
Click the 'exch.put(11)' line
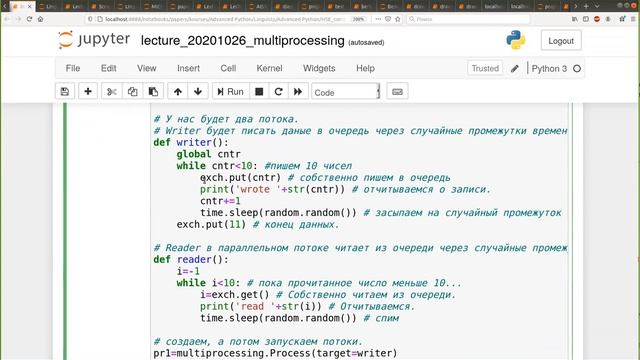pos(211,224)
